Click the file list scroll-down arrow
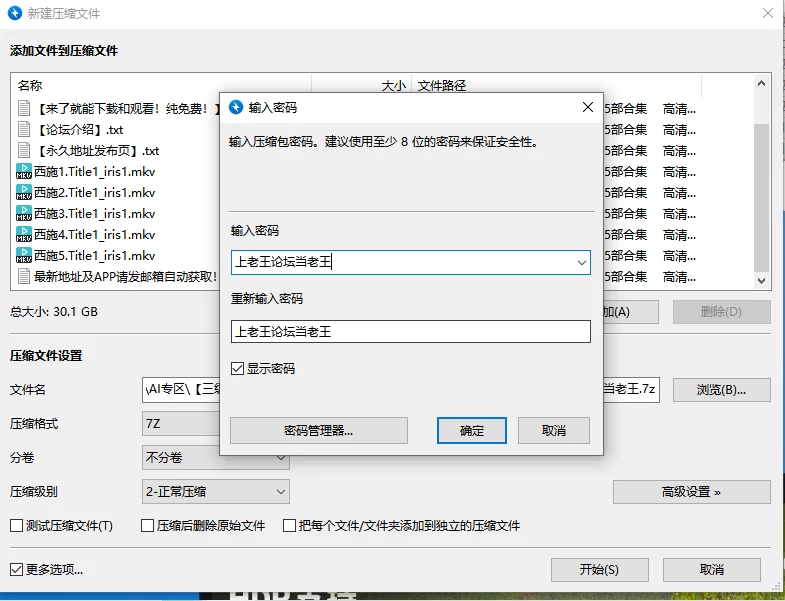This screenshot has width=785, height=601. pos(761,280)
